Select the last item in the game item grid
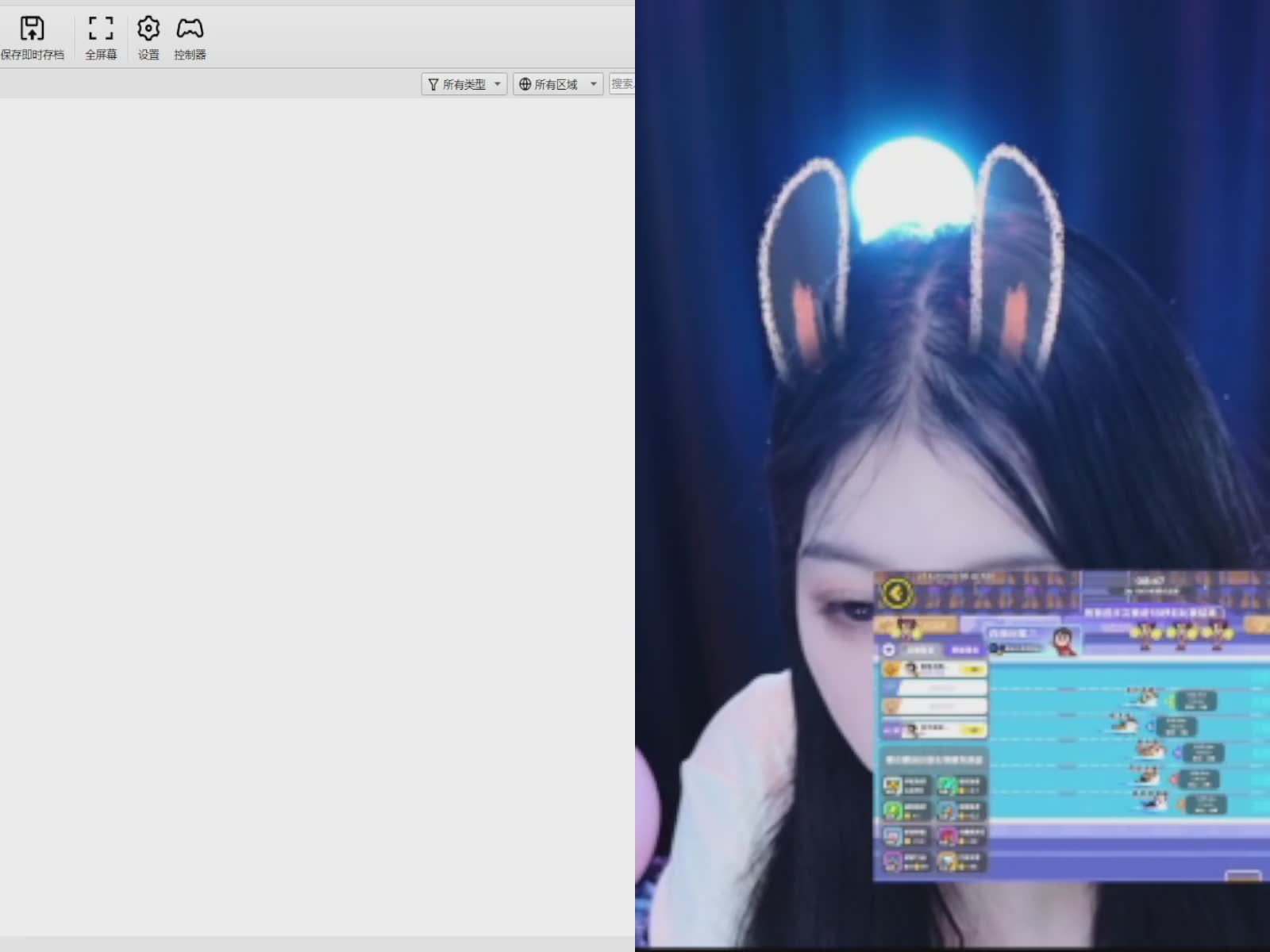The width and height of the screenshot is (1270, 952). 948,861
